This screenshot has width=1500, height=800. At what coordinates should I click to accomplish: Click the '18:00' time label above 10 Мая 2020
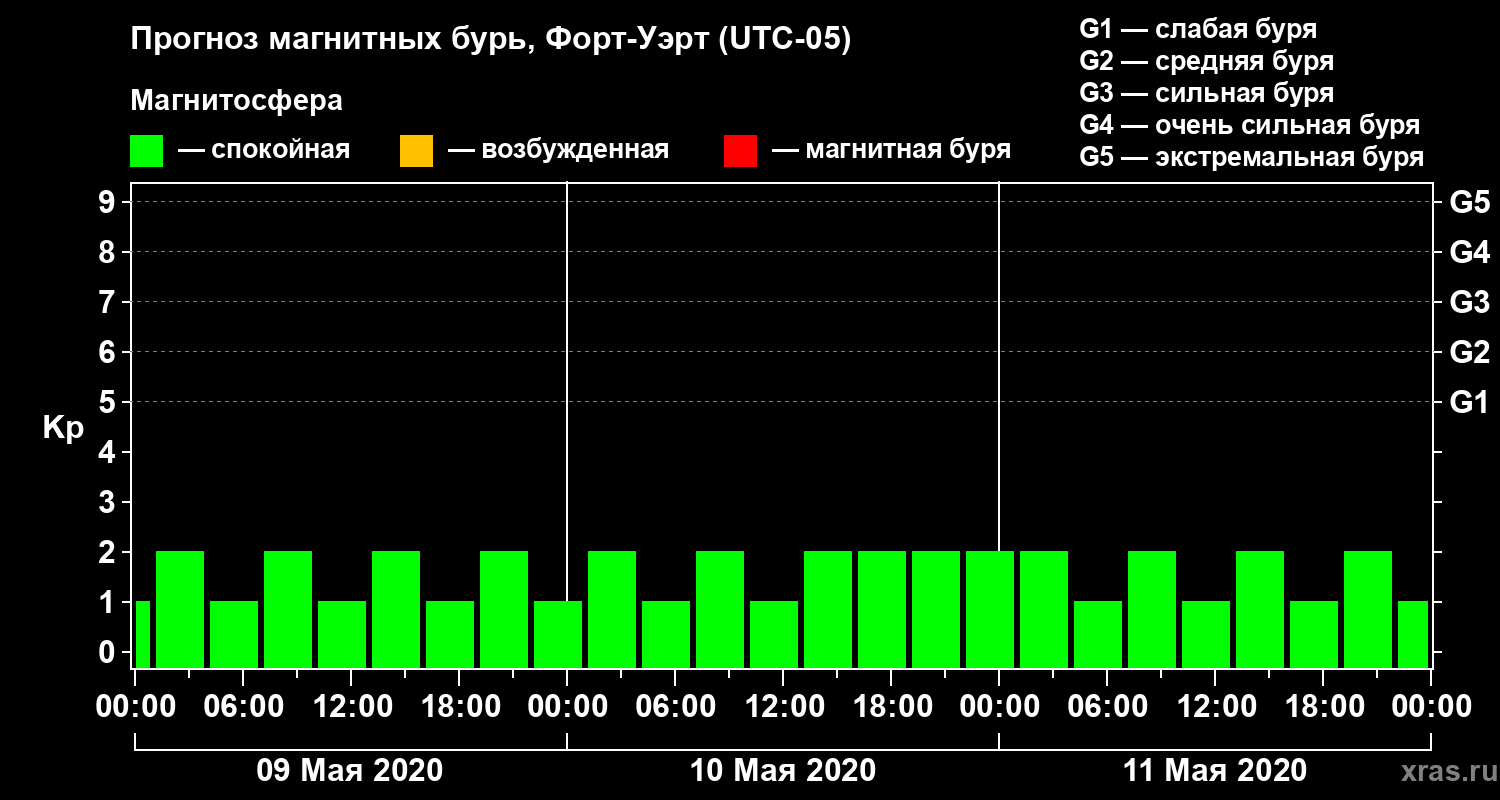tap(891, 706)
